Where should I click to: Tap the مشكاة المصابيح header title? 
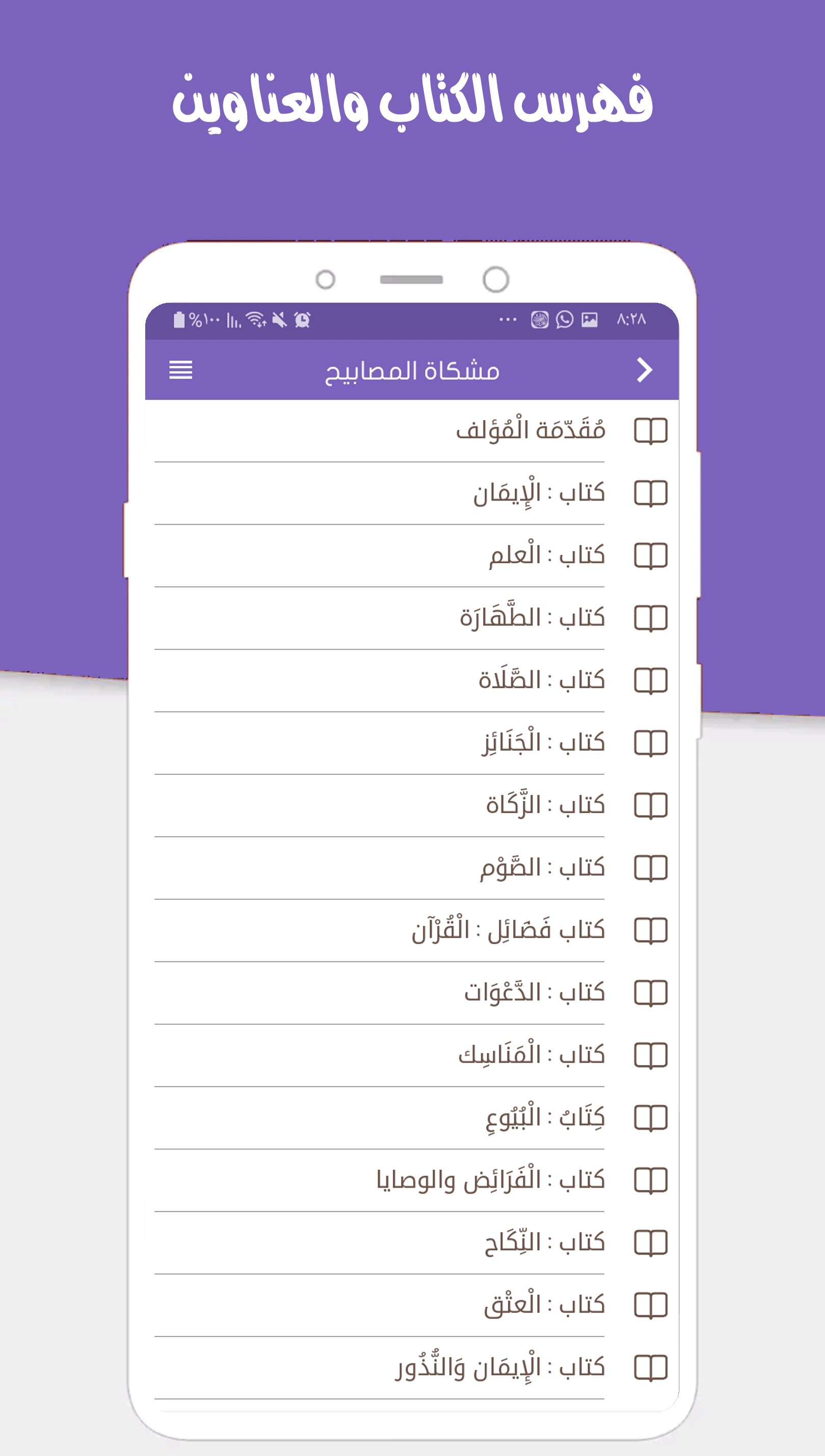click(x=412, y=371)
